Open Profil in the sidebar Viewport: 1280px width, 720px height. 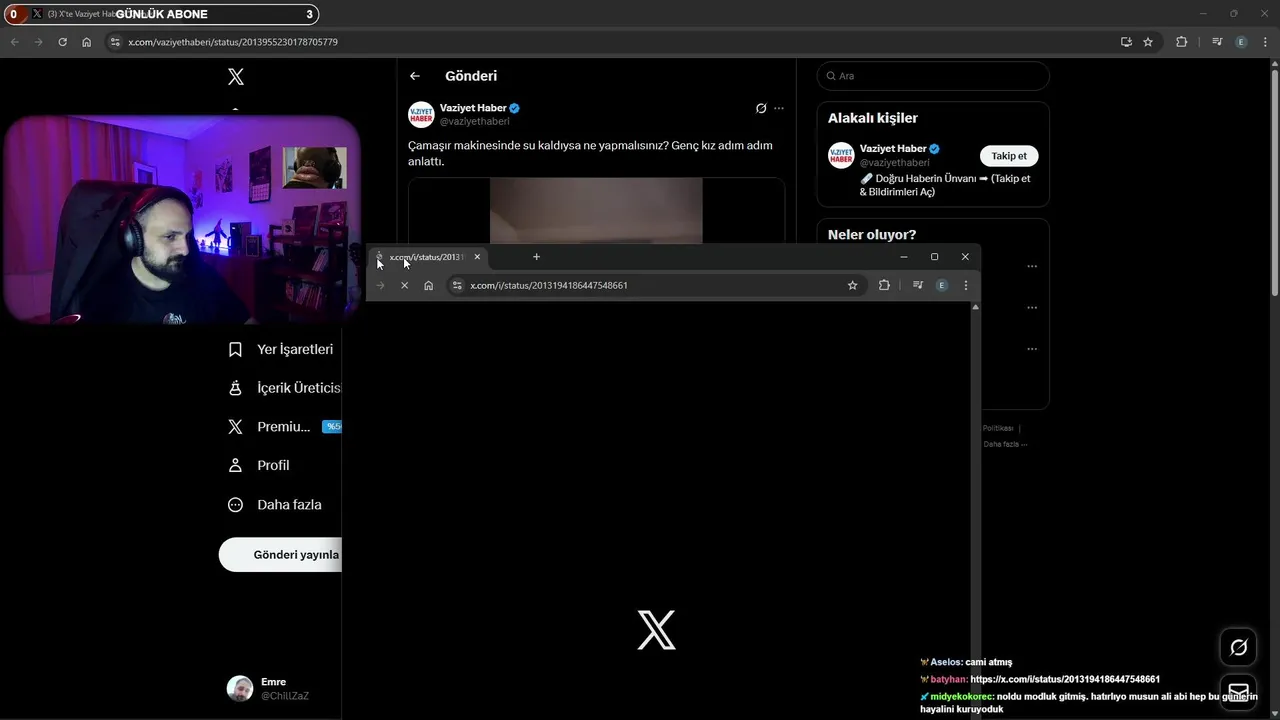point(259,465)
